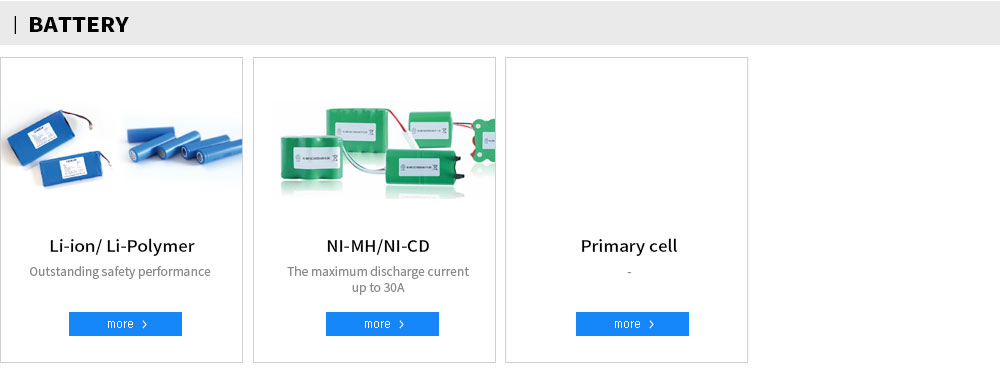1000x378 pixels.
Task: Click the maximum discharge current up to 30A text
Action: [378, 279]
